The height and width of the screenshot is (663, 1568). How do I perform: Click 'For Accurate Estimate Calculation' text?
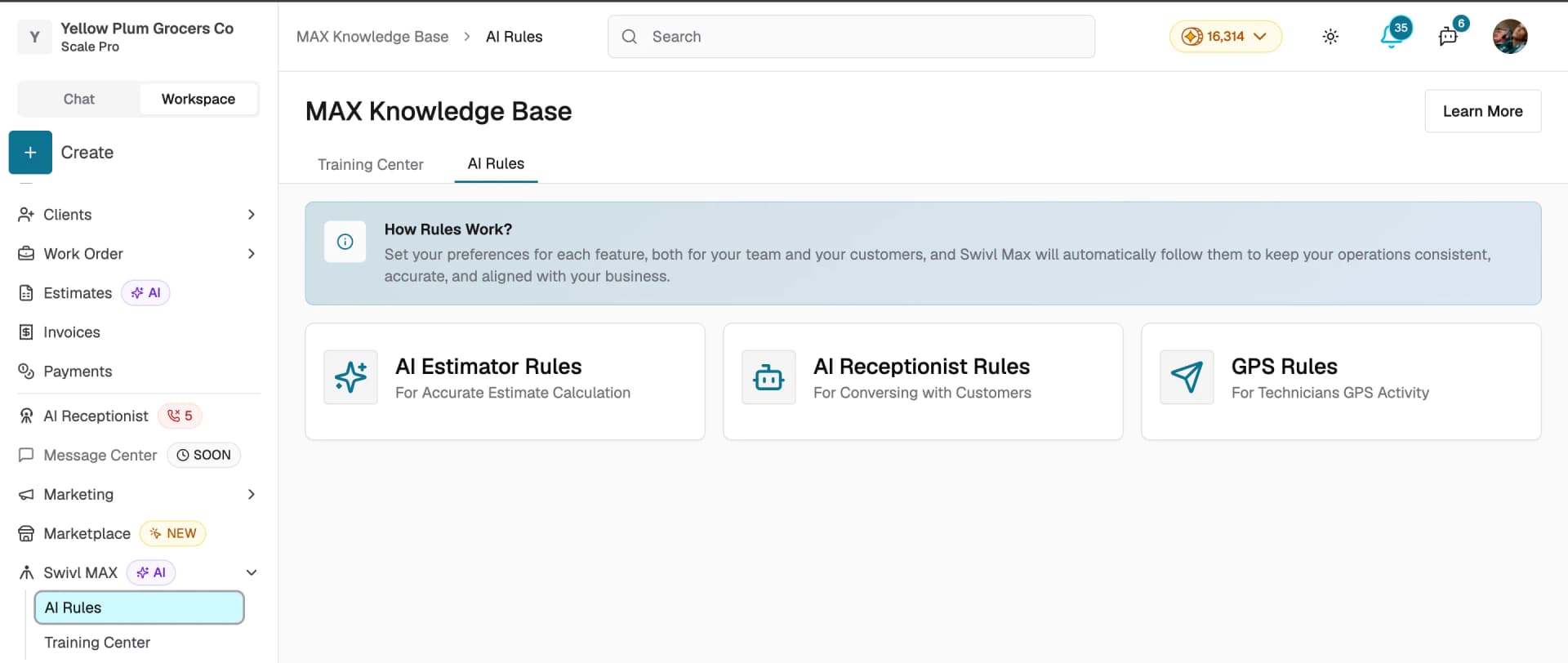(x=513, y=393)
